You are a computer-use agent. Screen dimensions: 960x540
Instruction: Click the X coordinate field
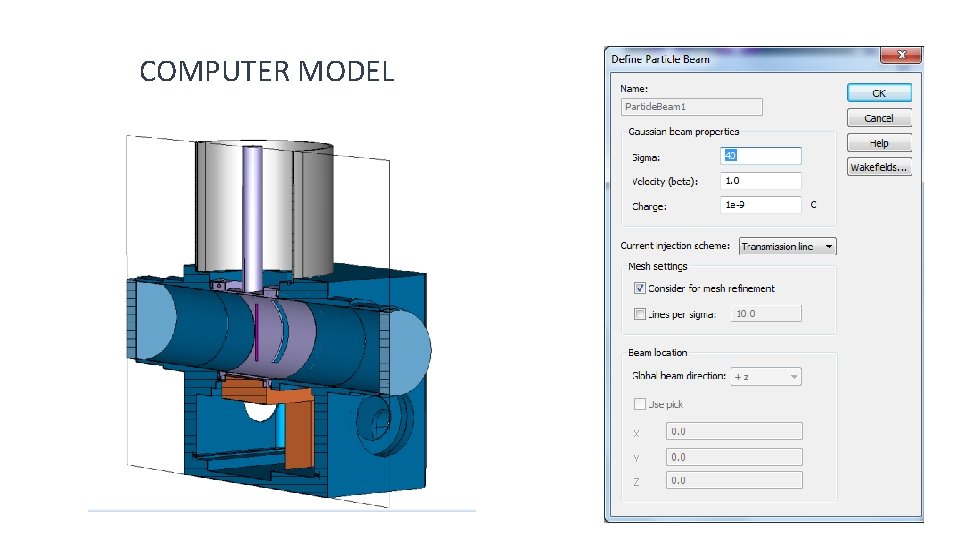(734, 431)
